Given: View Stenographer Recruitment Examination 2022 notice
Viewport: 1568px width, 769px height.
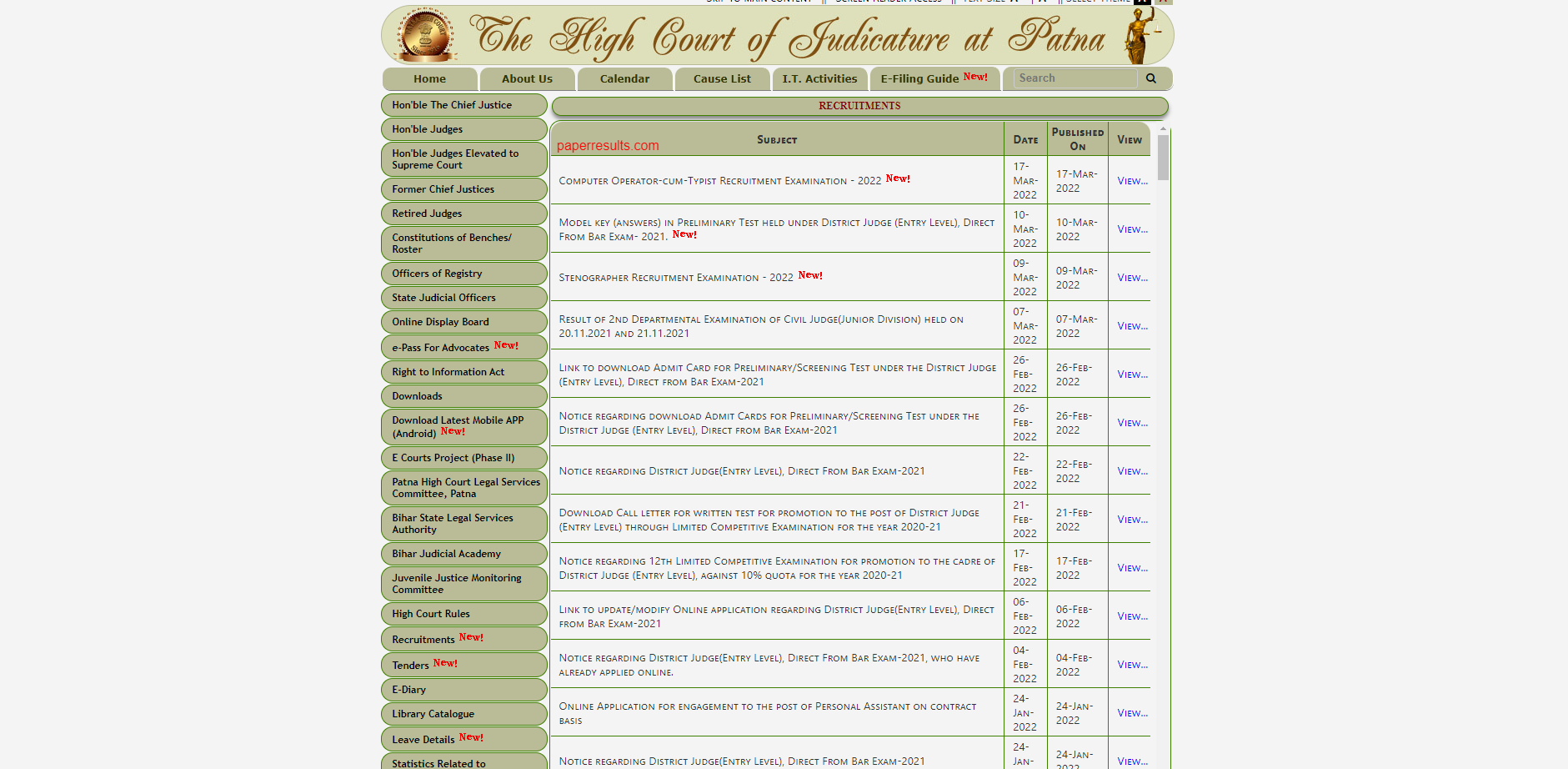Looking at the screenshot, I should pos(1132,278).
